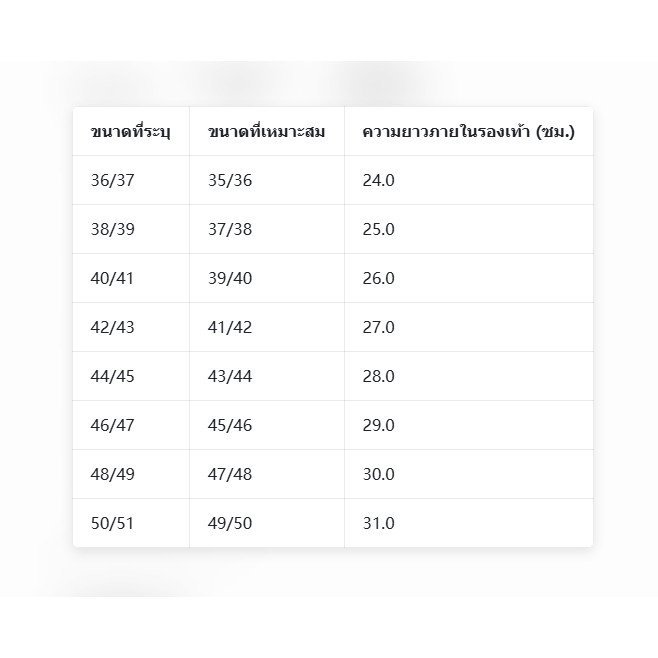The width and height of the screenshot is (658, 658).
Task: Select the 36/37 size cell
Action: point(131,180)
